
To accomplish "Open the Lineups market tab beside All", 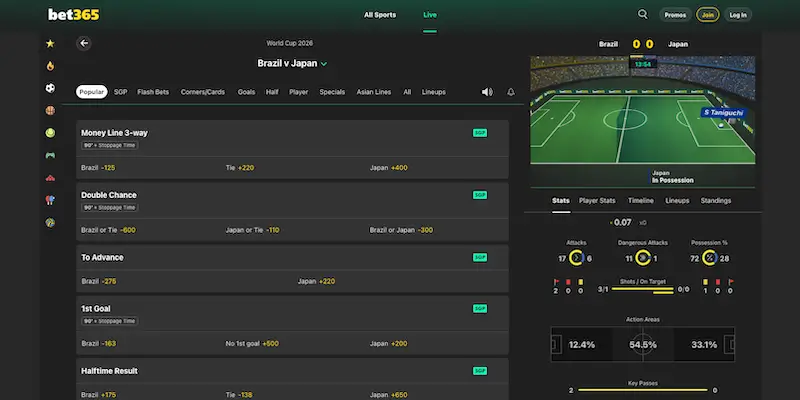I will tap(434, 92).
